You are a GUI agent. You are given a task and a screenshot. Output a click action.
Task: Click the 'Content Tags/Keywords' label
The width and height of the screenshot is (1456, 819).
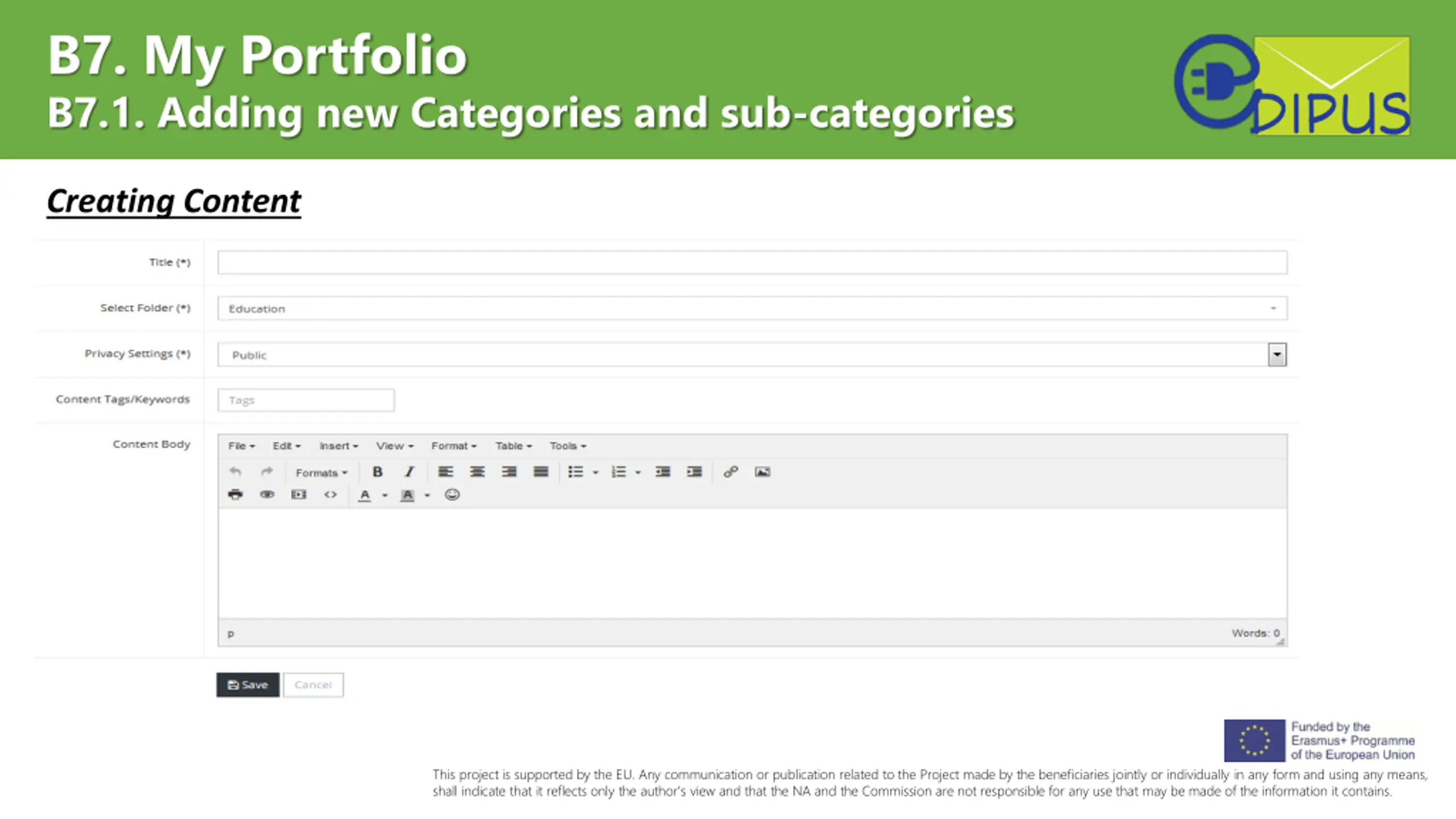coord(123,399)
